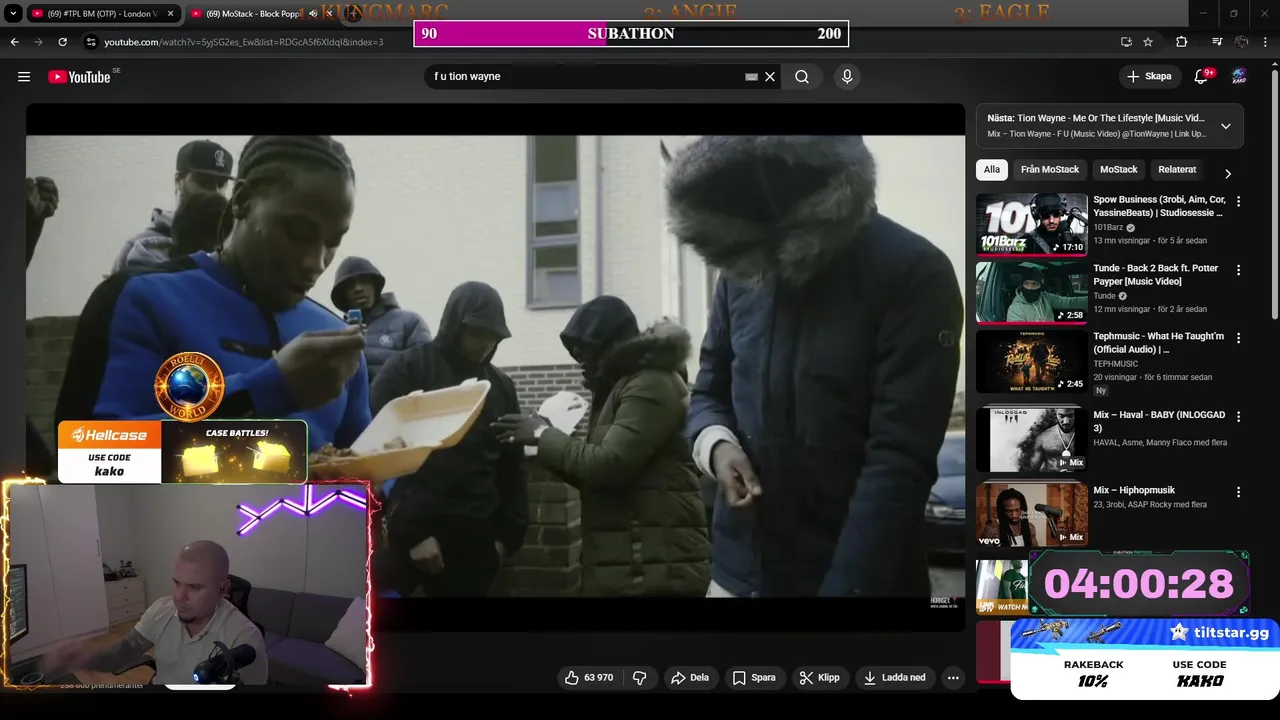Open the Tephmusic What He Taught'm thumbnail
This screenshot has height=720, width=1280.
(1032, 361)
